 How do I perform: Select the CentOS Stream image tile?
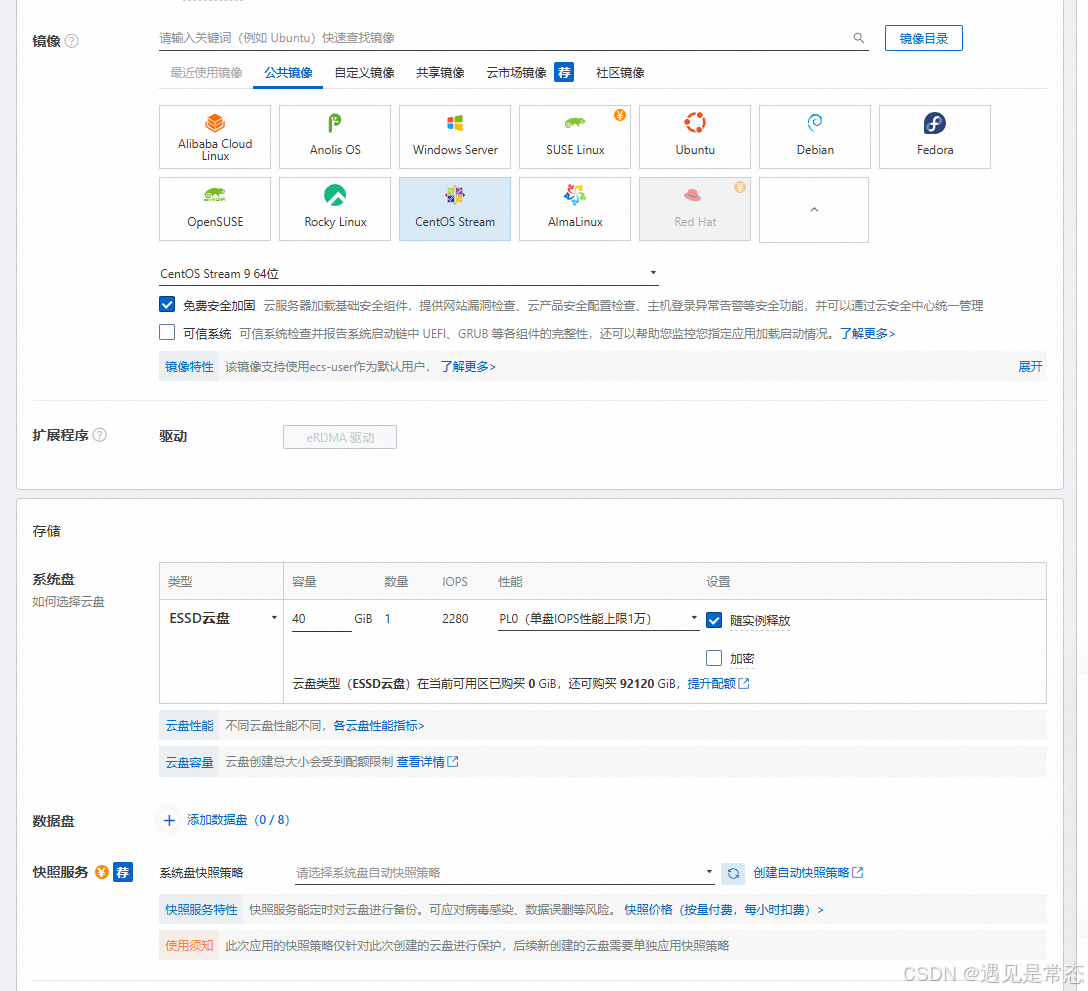click(454, 209)
